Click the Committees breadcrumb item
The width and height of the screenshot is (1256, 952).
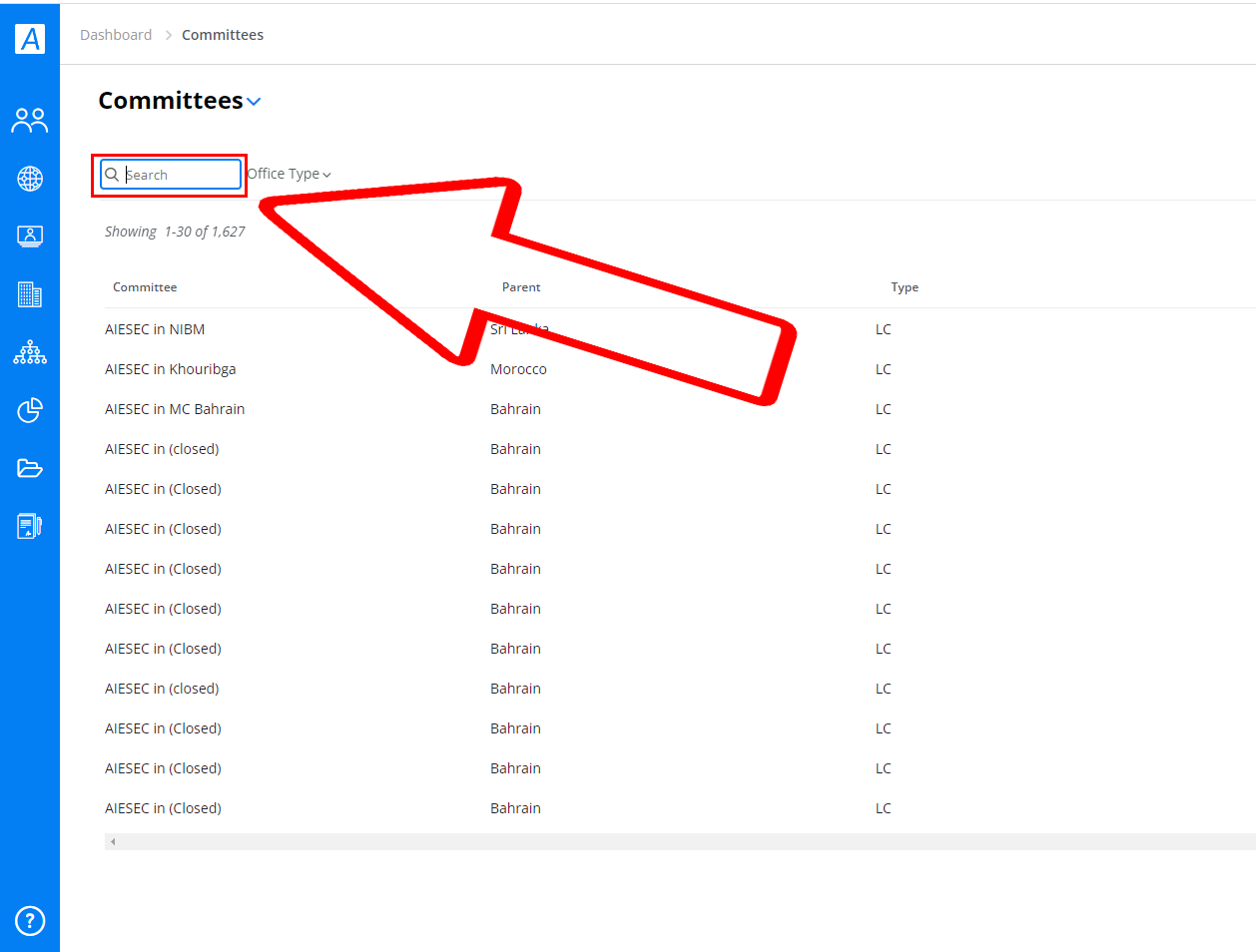point(223,35)
